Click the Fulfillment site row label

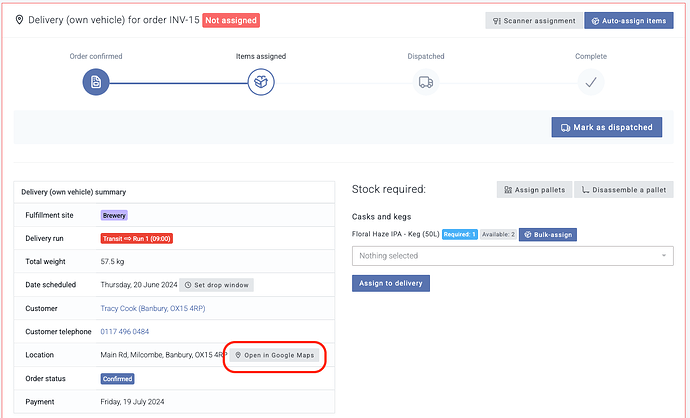click(49, 215)
